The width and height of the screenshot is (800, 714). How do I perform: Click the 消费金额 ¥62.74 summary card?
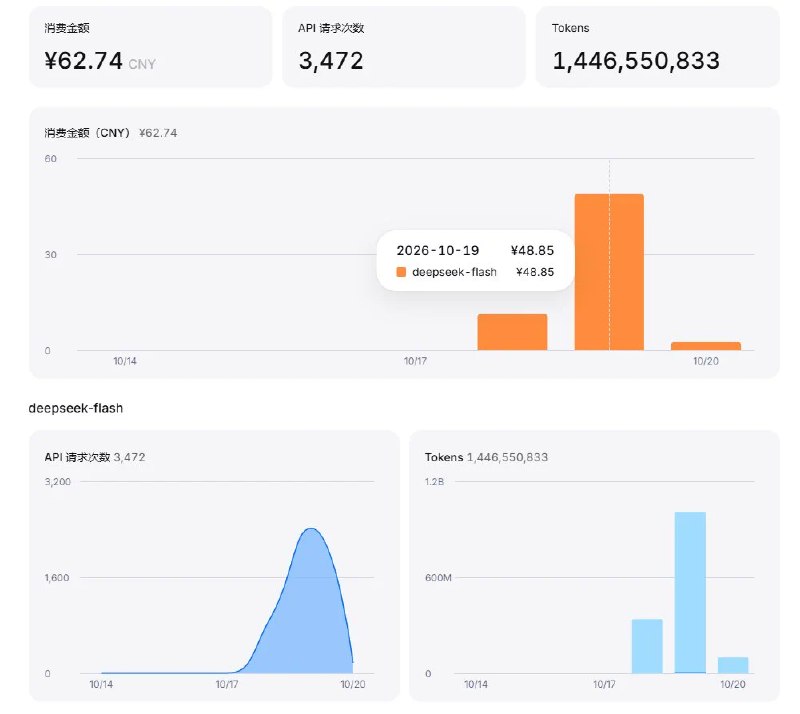click(151, 47)
